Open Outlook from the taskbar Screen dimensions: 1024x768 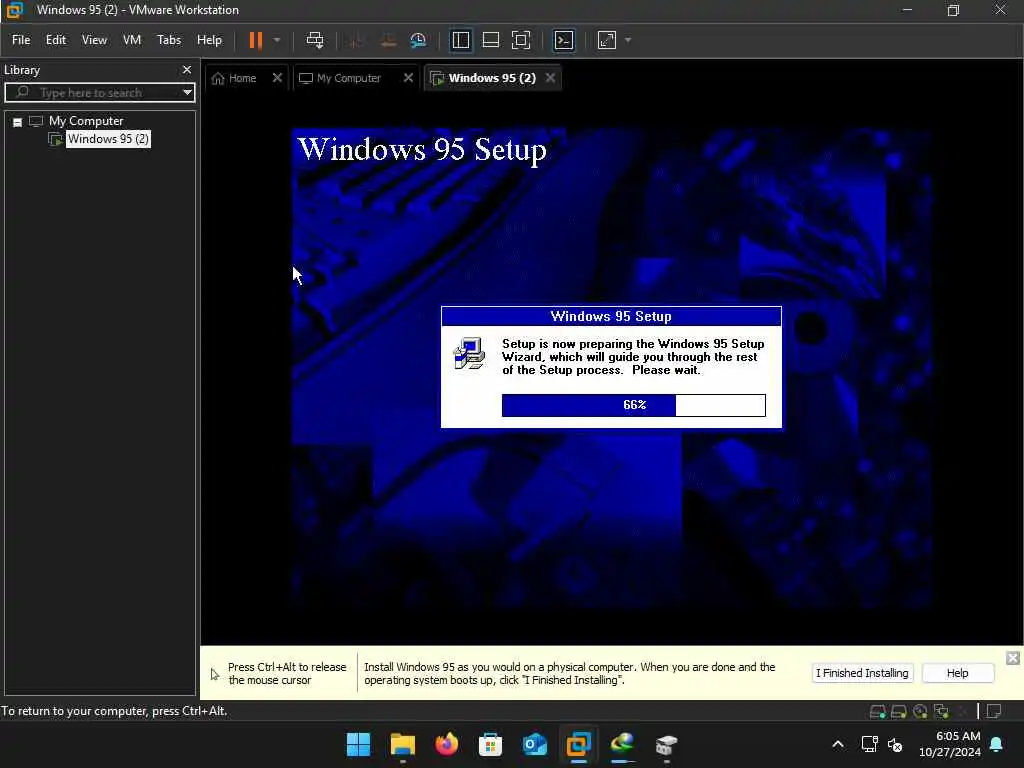534,744
